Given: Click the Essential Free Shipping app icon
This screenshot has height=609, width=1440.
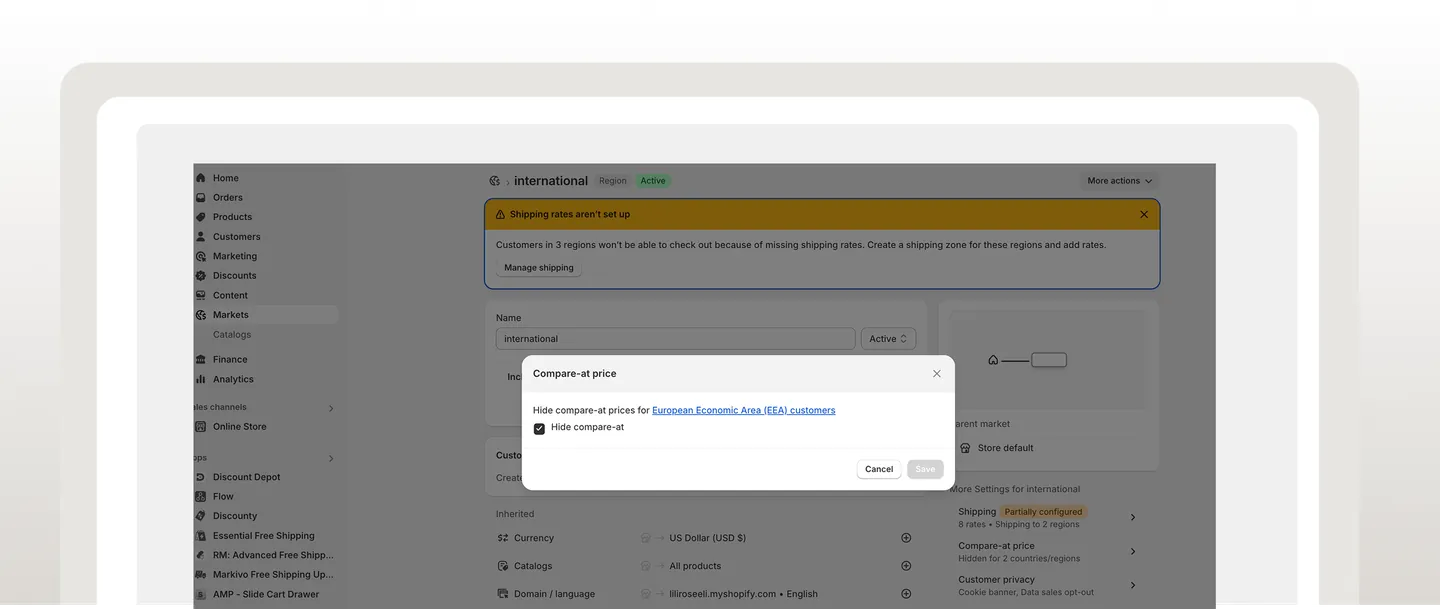Looking at the screenshot, I should (x=201, y=536).
